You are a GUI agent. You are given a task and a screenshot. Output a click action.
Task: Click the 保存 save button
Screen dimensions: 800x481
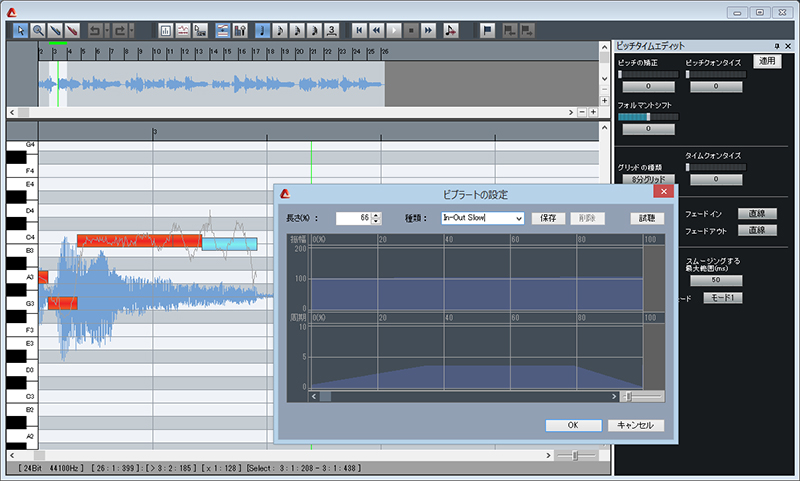pos(548,218)
